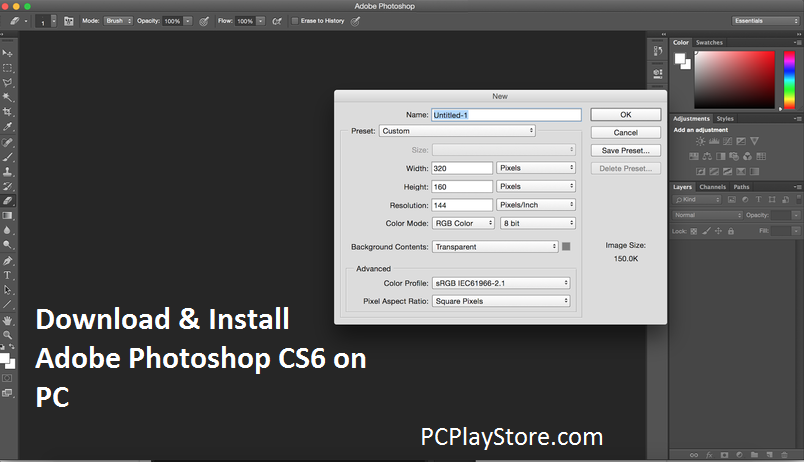Pick a hue on the rainbow slider
Image resolution: width=804 pixels, height=462 pixels.
pos(790,79)
